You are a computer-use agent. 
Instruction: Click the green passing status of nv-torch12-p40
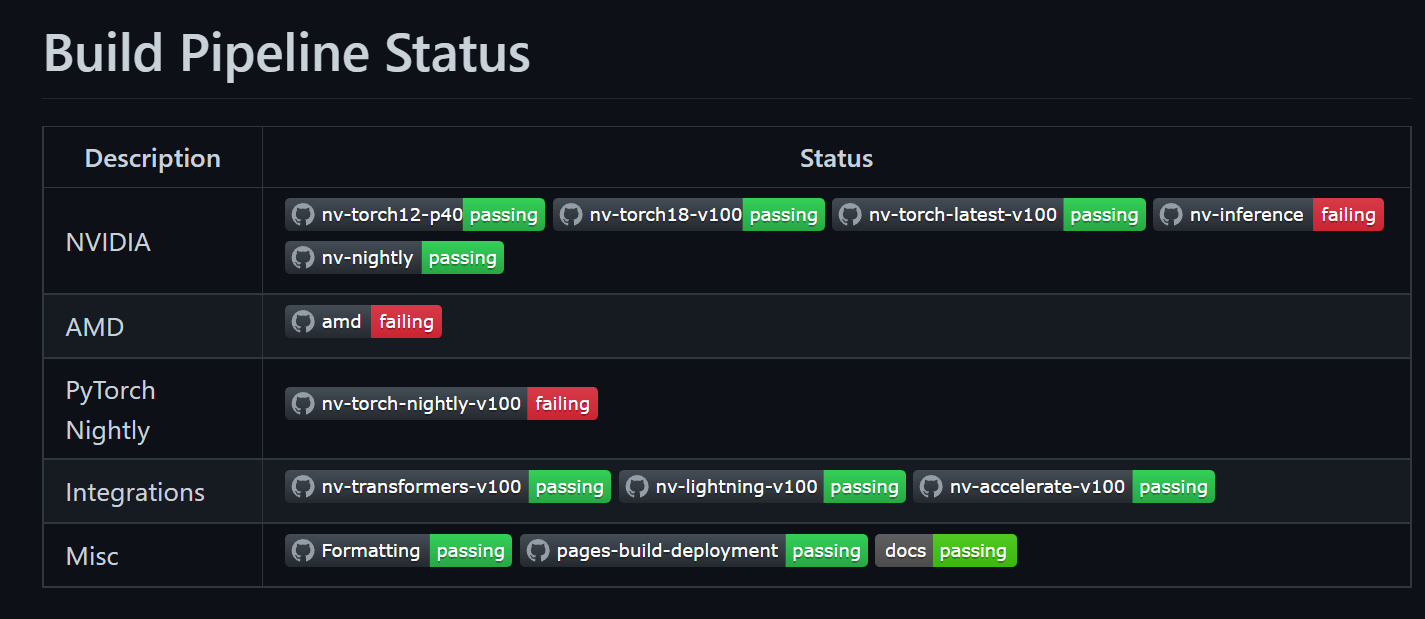pos(504,215)
